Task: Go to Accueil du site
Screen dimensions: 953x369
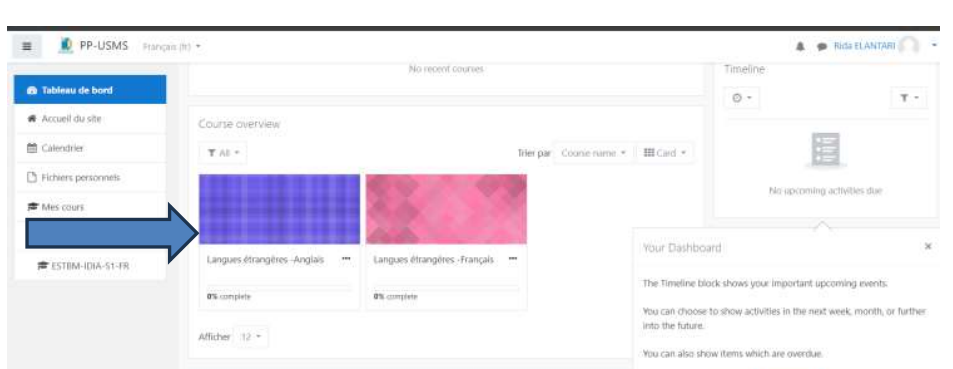Action: (x=90, y=119)
